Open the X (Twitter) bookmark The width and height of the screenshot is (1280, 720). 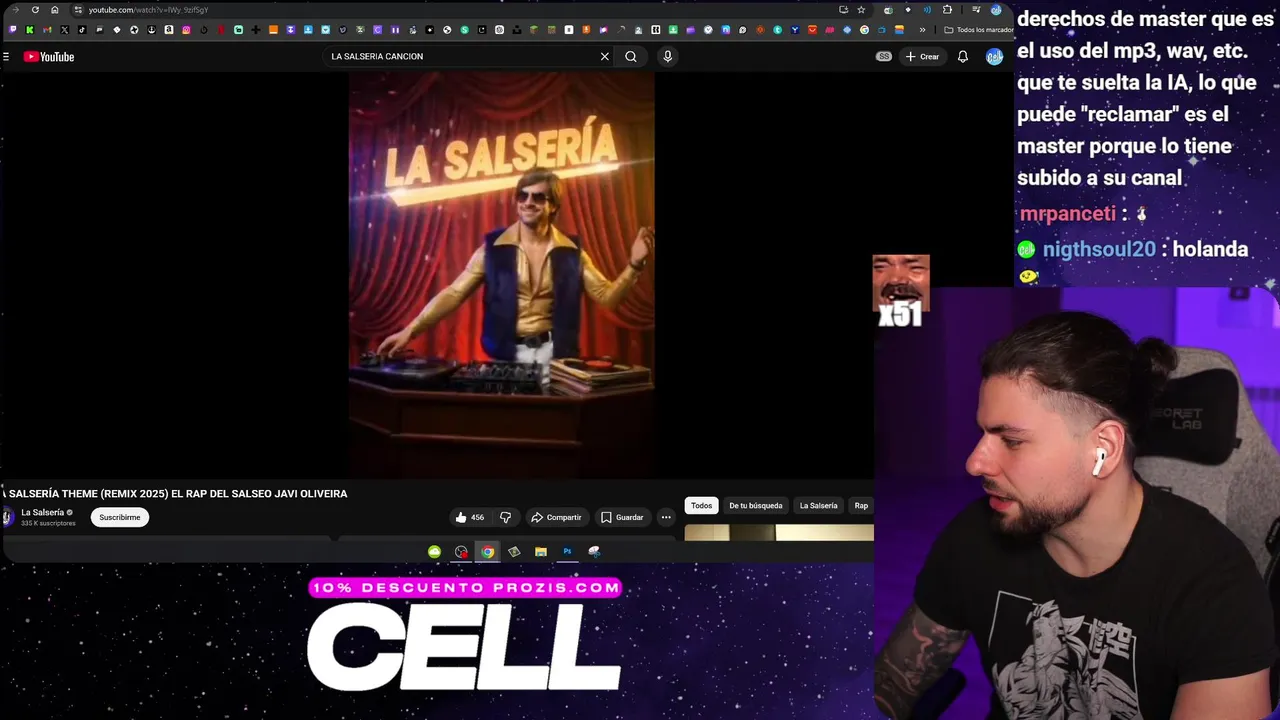click(x=64, y=30)
